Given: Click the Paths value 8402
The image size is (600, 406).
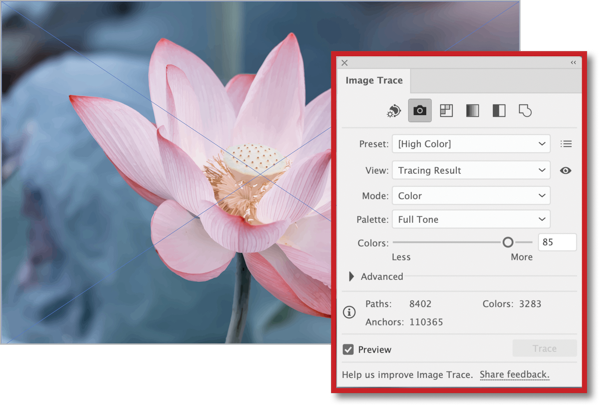Looking at the screenshot, I should 420,304.
